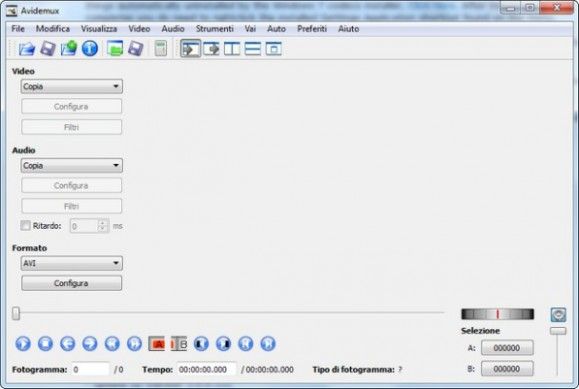579x389 pixels.
Task: Open the Preferiti menu
Action: click(312, 29)
